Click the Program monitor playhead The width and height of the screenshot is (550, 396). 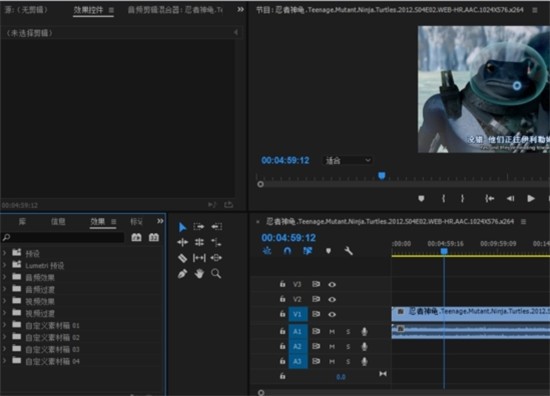pyautogui.click(x=382, y=175)
